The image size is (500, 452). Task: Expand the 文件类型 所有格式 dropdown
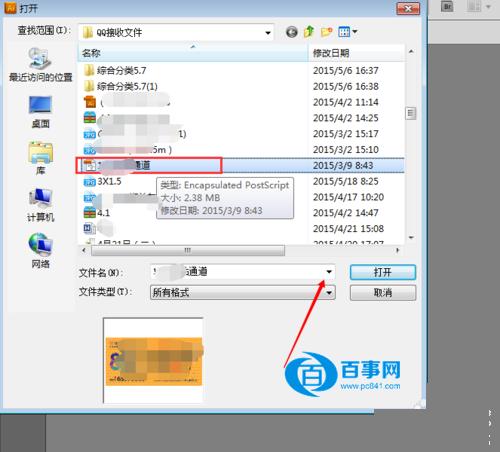pos(243,293)
